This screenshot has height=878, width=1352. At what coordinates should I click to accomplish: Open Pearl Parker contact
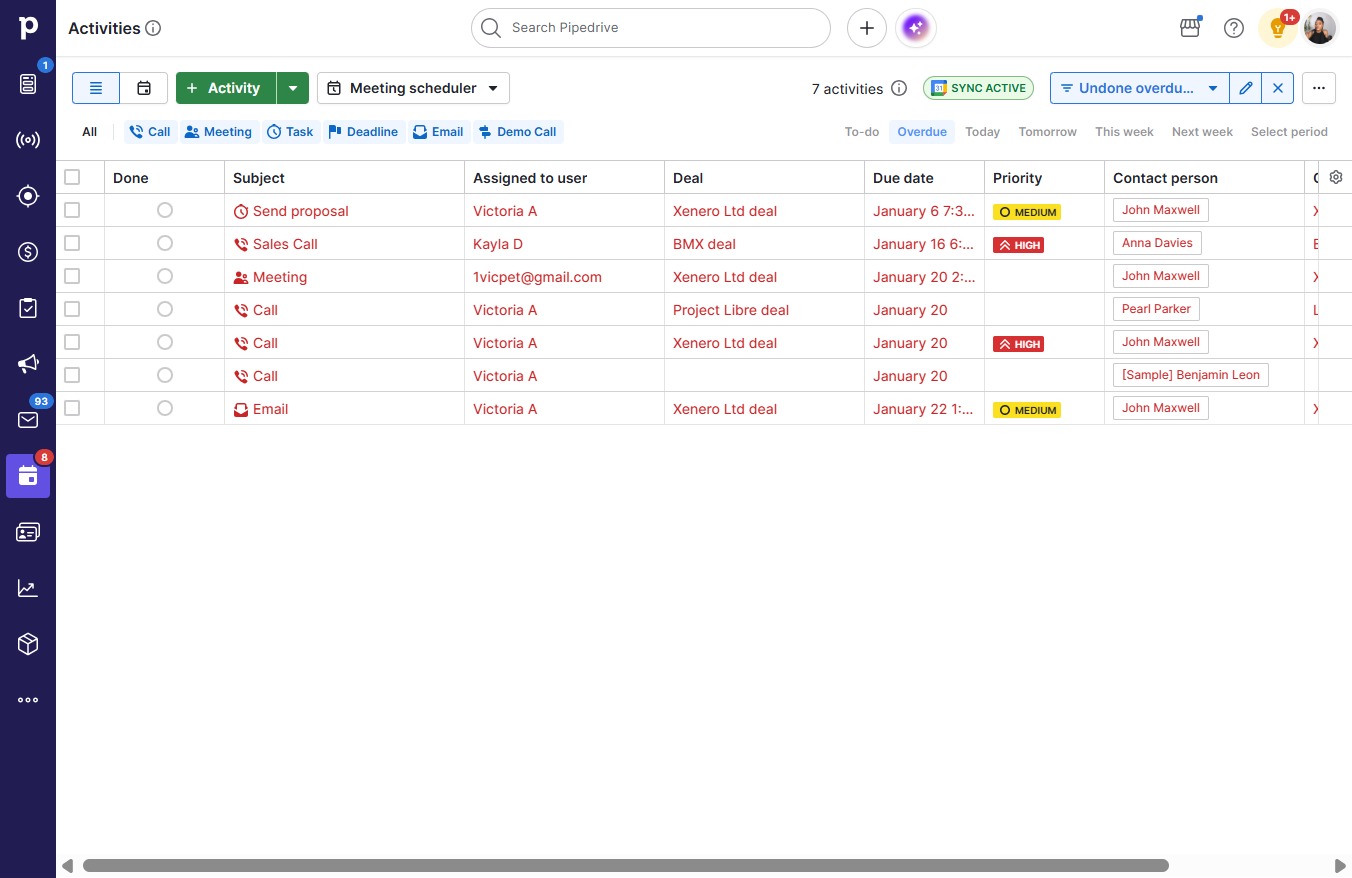(x=1156, y=309)
